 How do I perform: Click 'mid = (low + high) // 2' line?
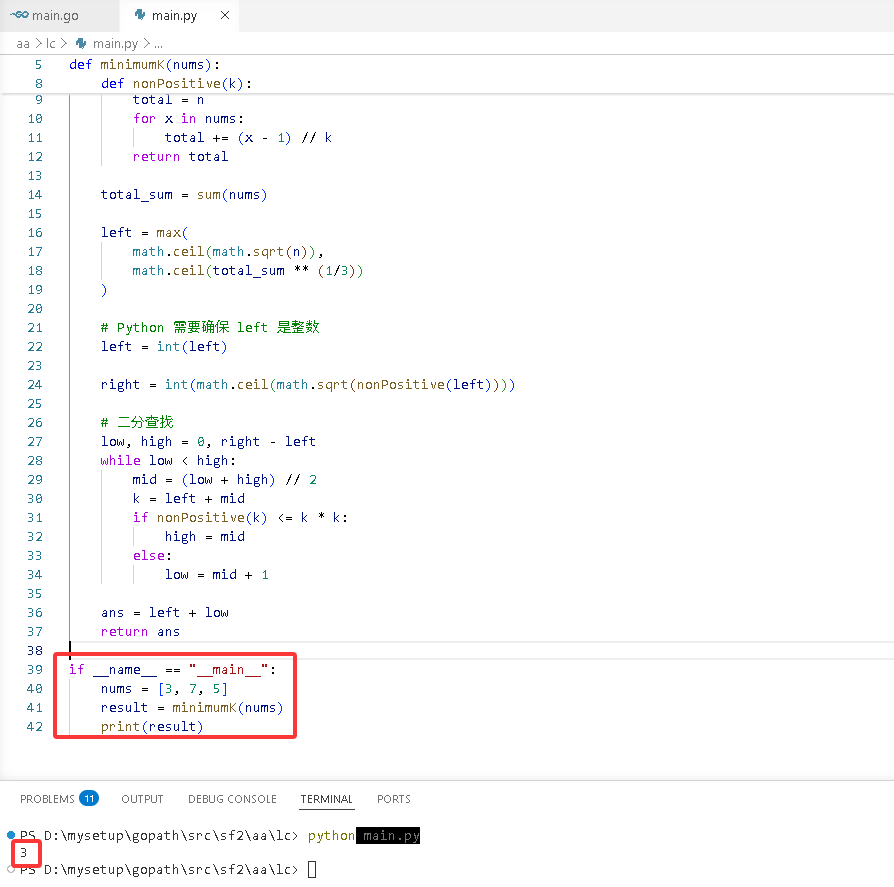click(225, 480)
